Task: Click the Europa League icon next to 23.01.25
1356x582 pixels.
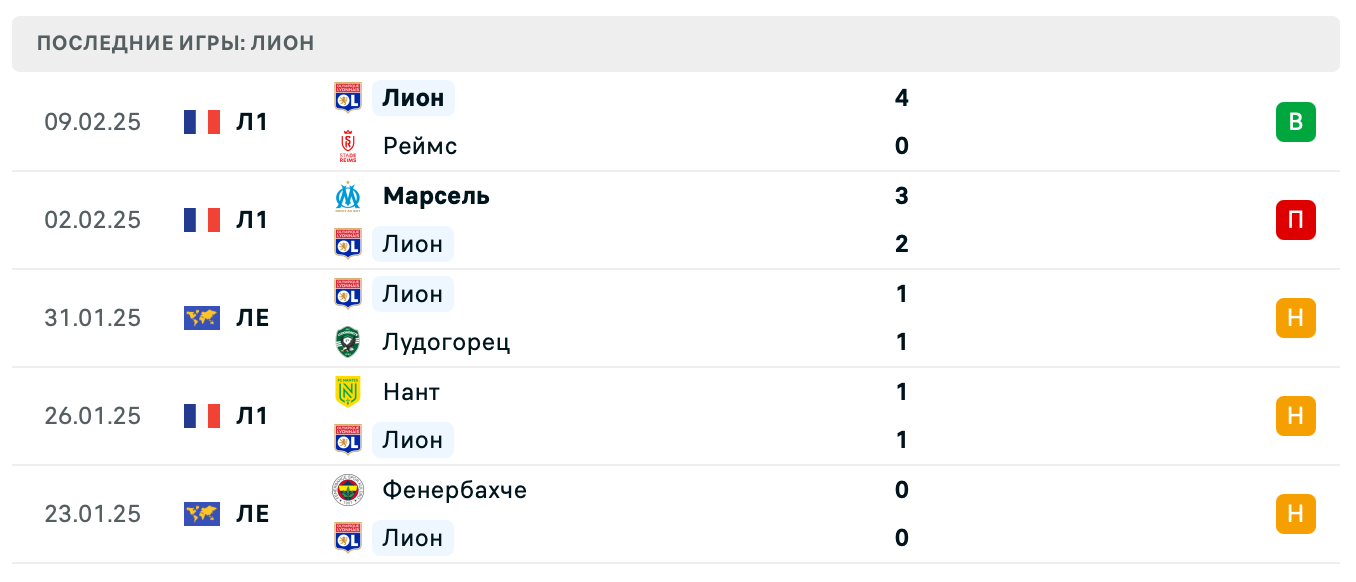Action: [203, 514]
